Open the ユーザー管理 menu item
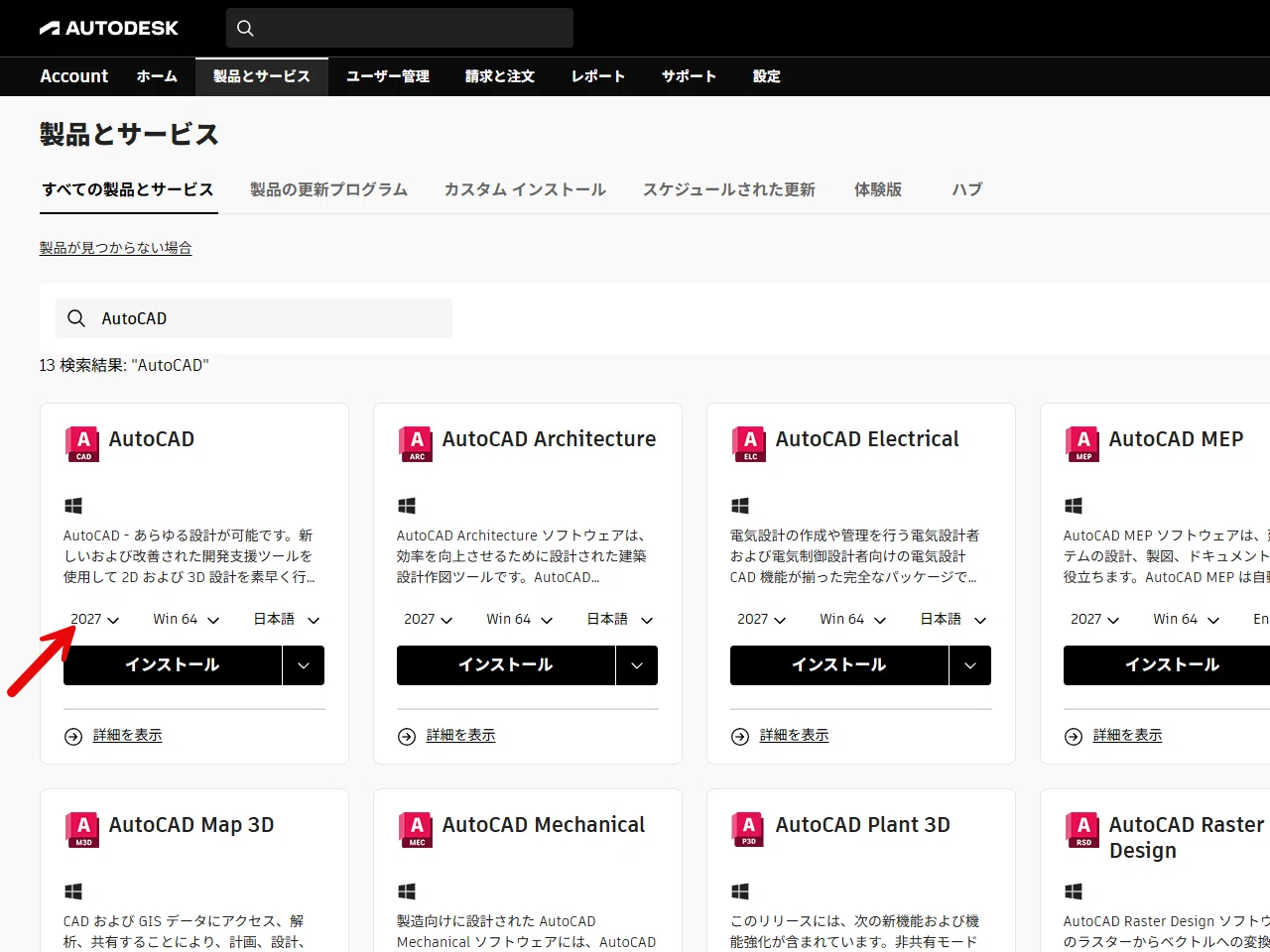 (x=388, y=76)
